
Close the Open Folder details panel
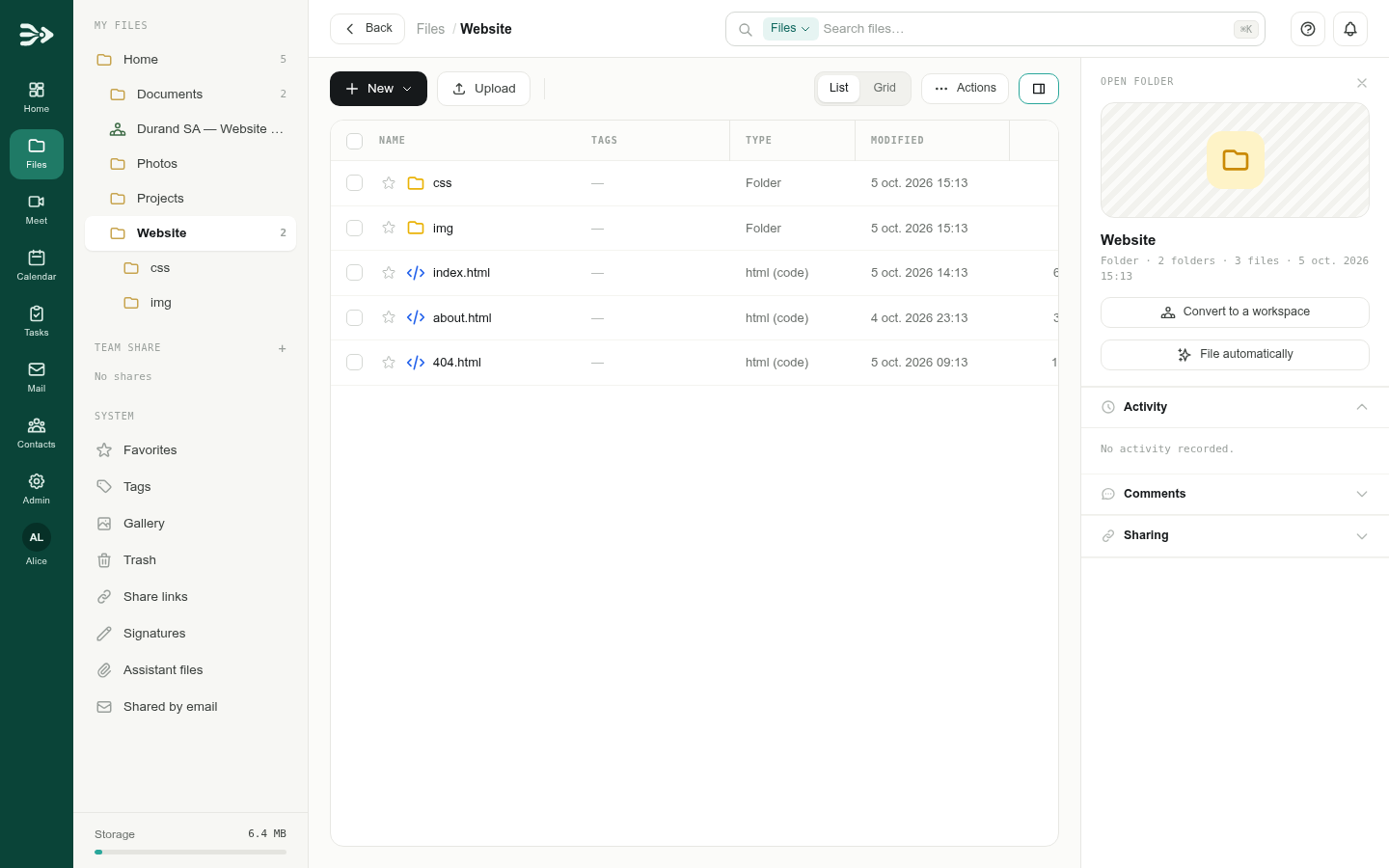(1362, 83)
